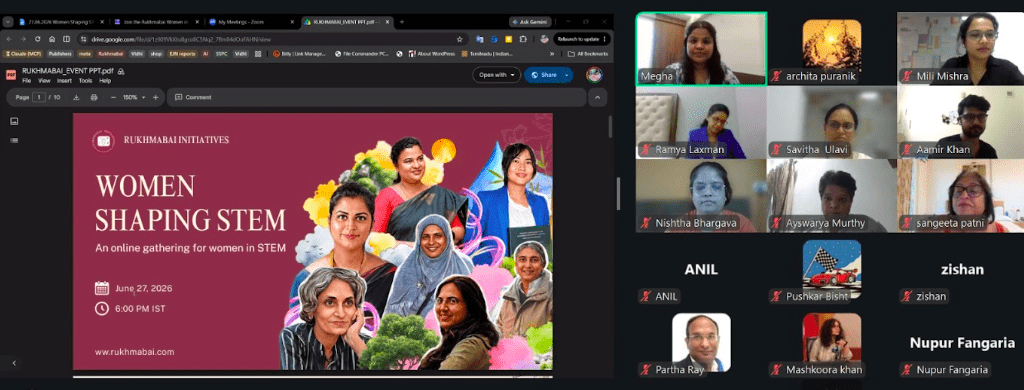The height and width of the screenshot is (390, 1024).
Task: Open the Tools menu
Action: click(86, 81)
